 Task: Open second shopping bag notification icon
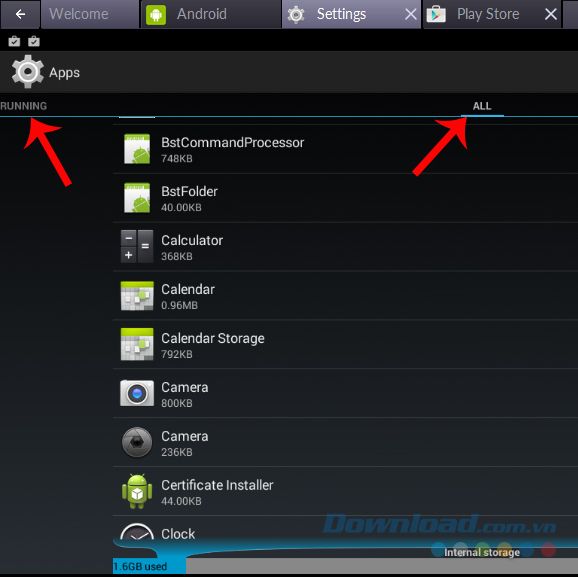(34, 41)
